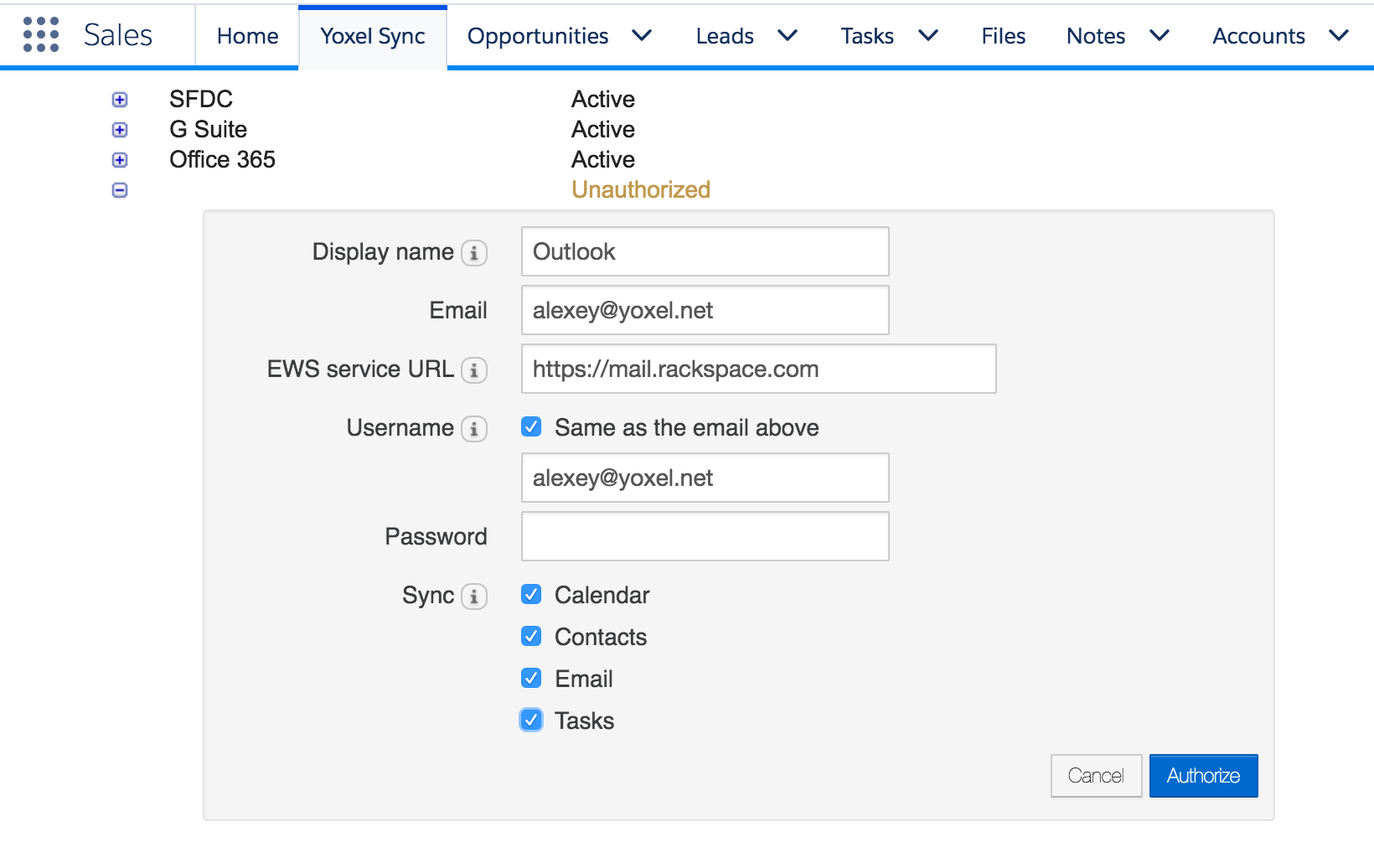Click the Sync info icon
The height and width of the screenshot is (868, 1374).
[474, 597]
